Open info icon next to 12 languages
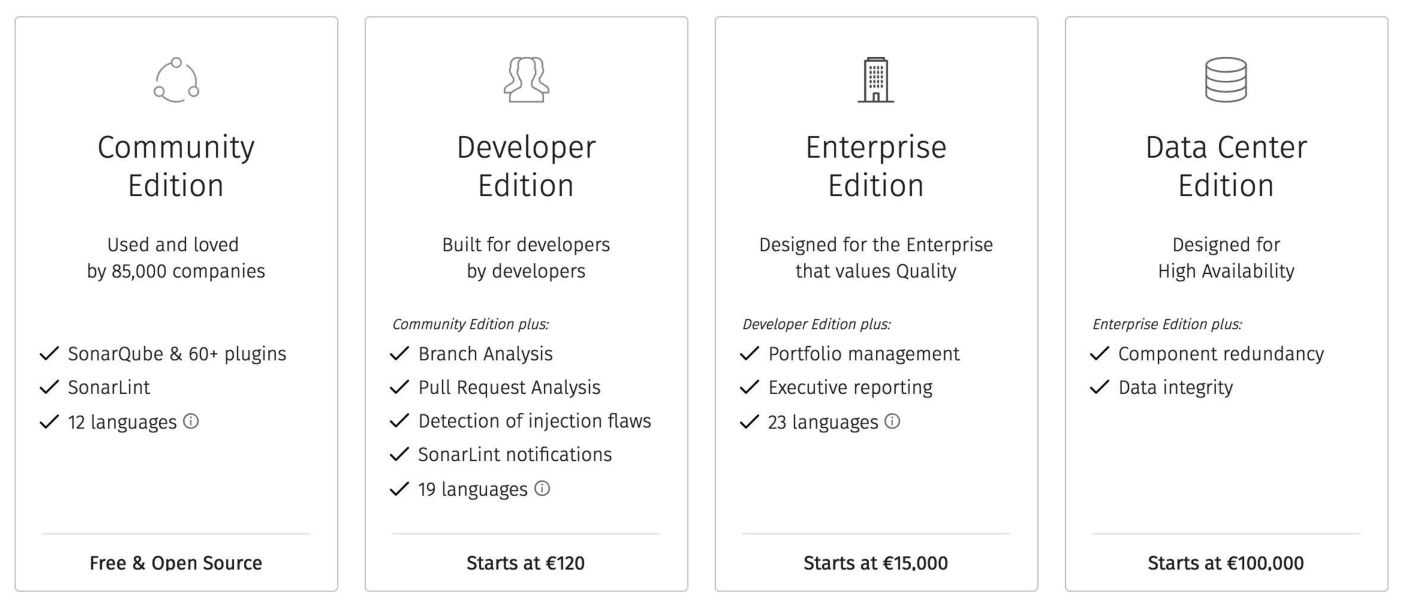This screenshot has height=602, width=1401. tap(191, 421)
